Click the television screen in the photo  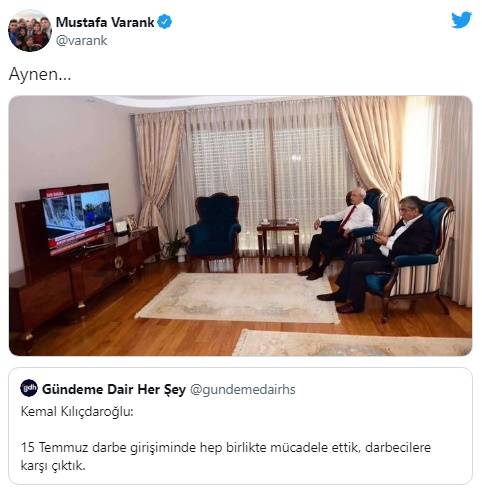point(77,219)
